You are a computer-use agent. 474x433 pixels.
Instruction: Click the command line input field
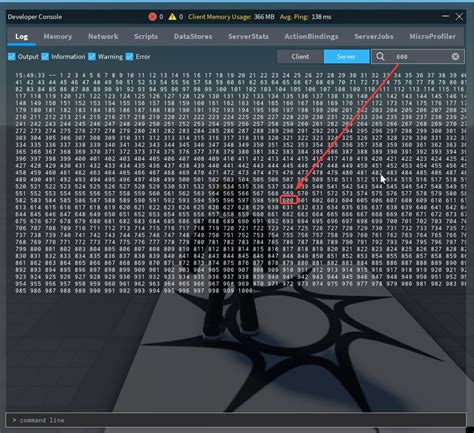coord(236,420)
